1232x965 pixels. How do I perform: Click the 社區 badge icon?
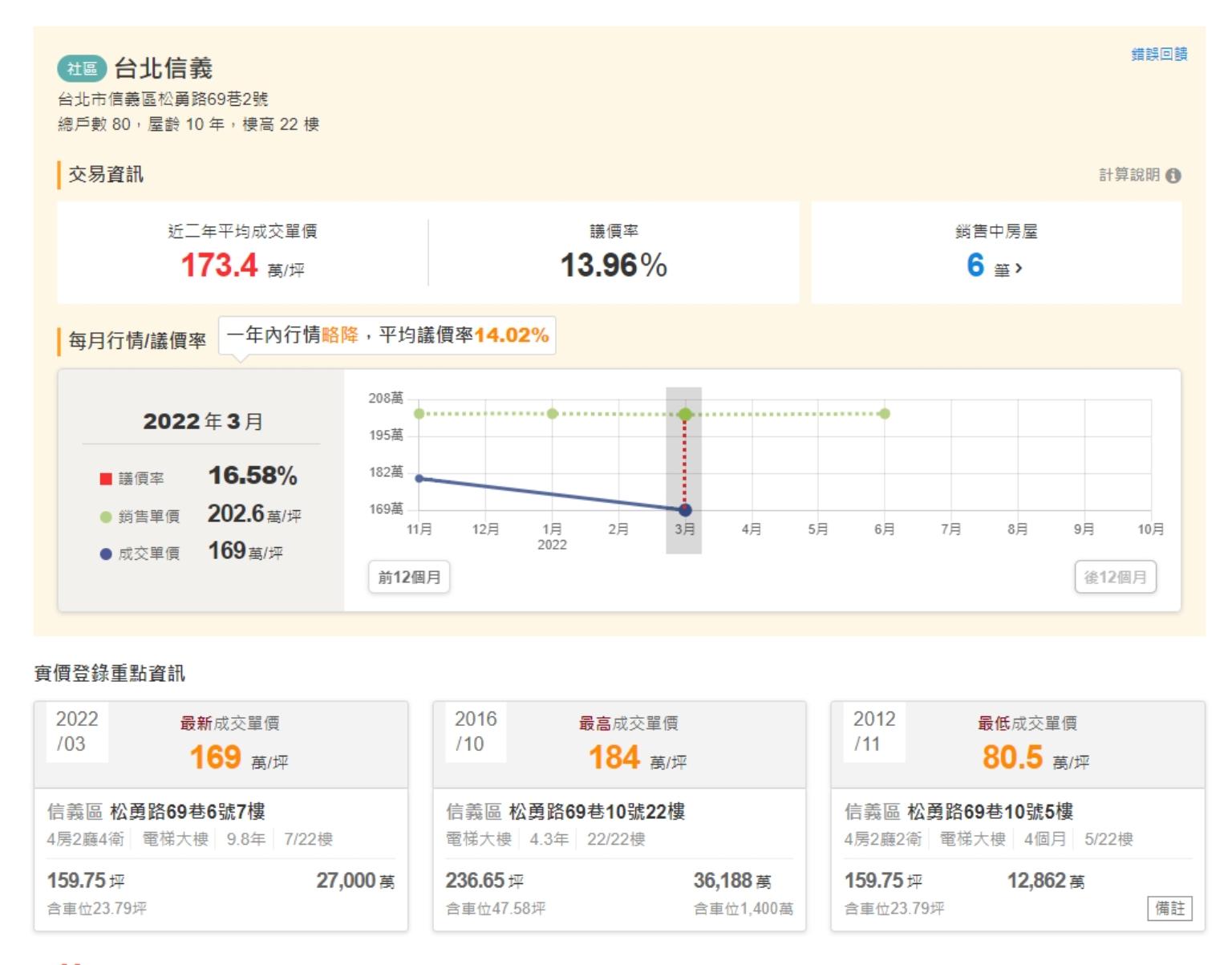[82, 68]
